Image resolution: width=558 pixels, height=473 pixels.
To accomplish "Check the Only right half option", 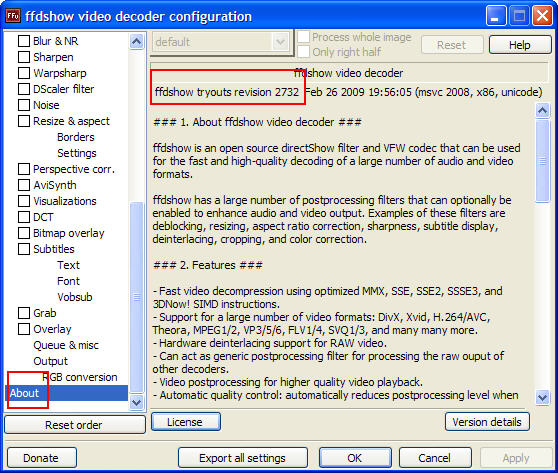I will pos(303,52).
